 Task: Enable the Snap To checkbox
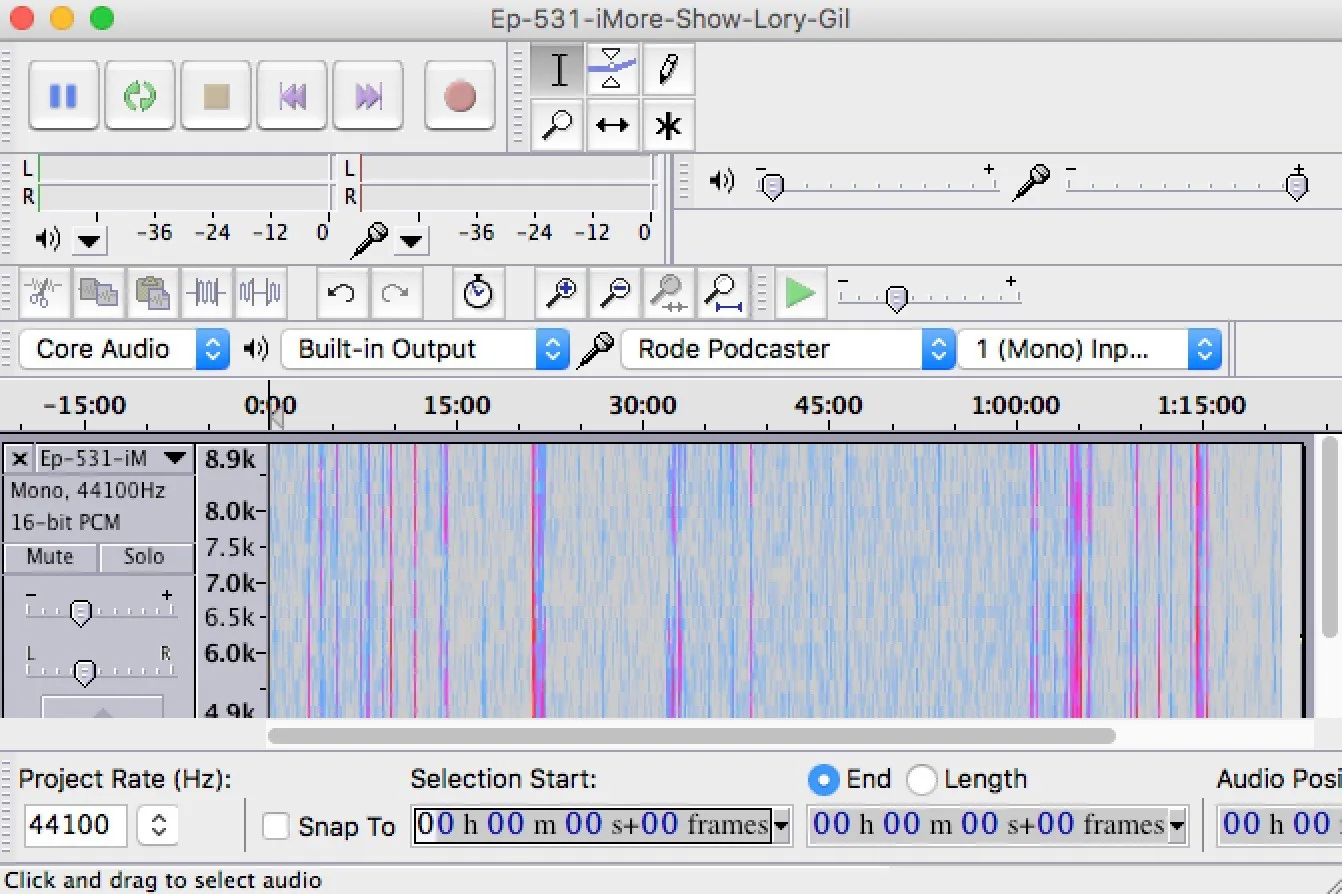pos(275,827)
